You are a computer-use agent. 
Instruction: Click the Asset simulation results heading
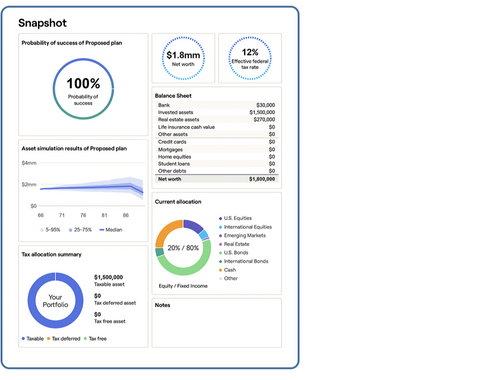coord(74,149)
